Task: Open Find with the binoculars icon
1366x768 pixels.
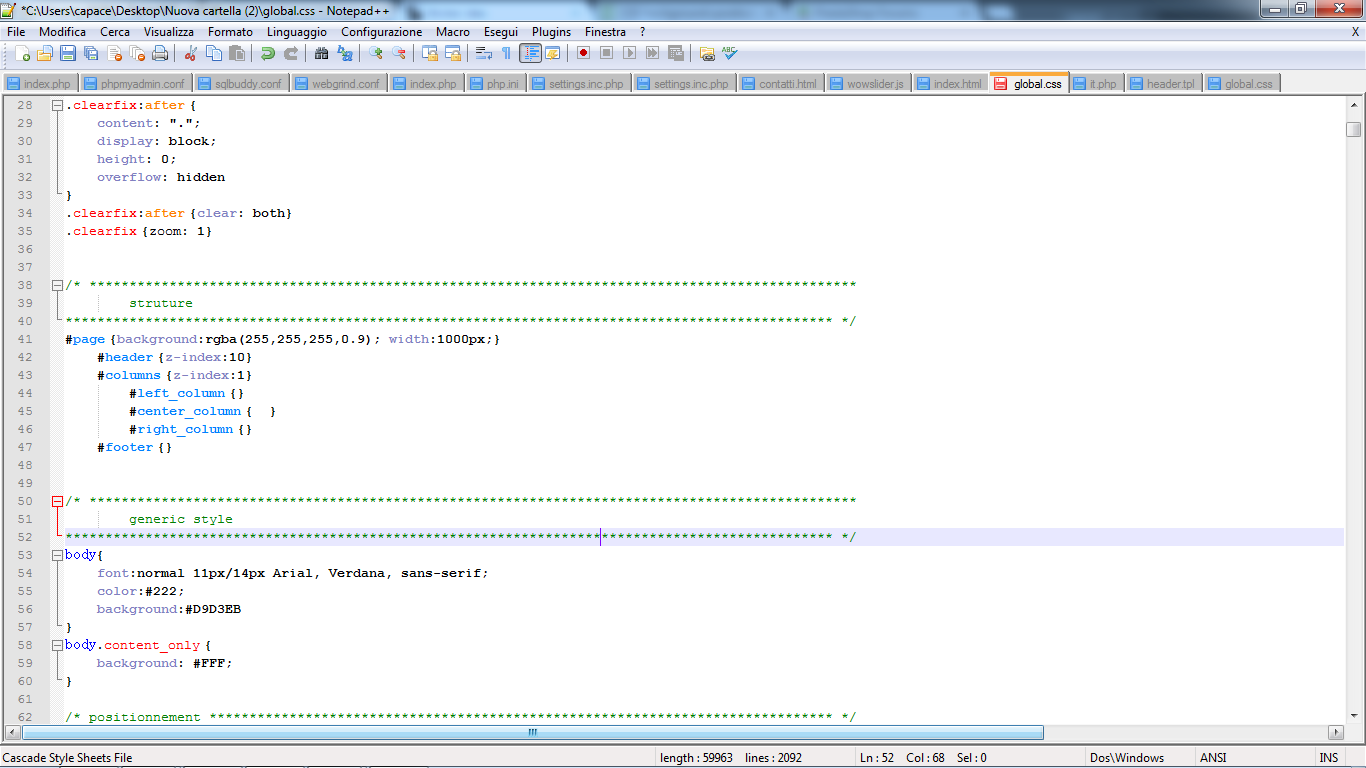Action: tap(322, 54)
